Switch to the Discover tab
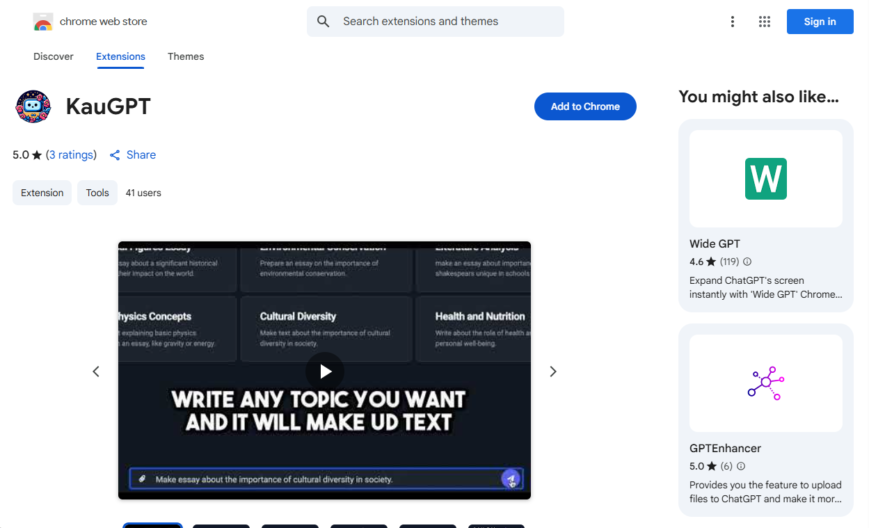 coord(53,57)
